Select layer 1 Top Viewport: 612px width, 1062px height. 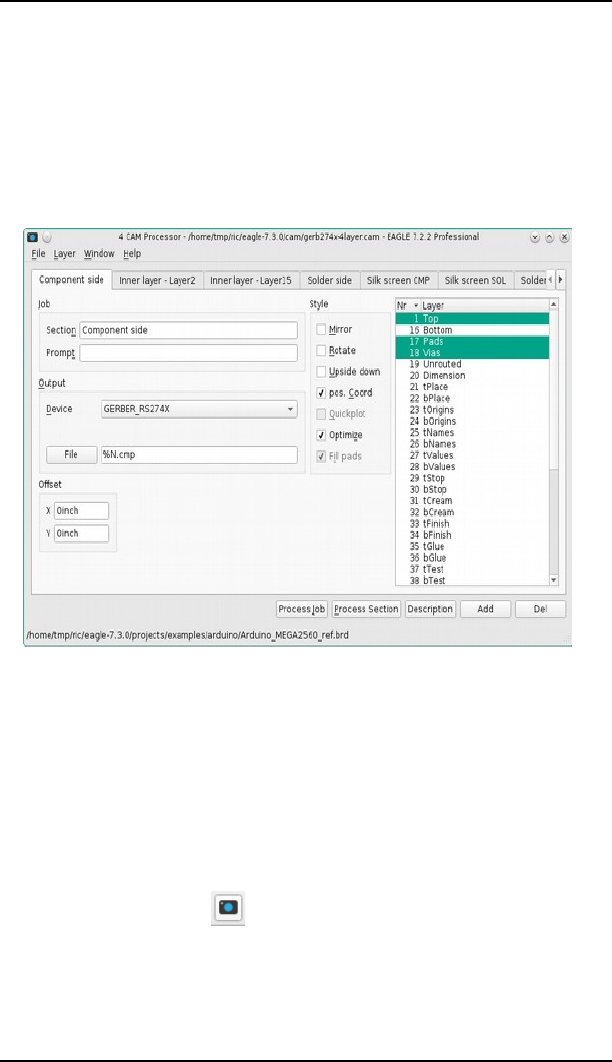473,318
